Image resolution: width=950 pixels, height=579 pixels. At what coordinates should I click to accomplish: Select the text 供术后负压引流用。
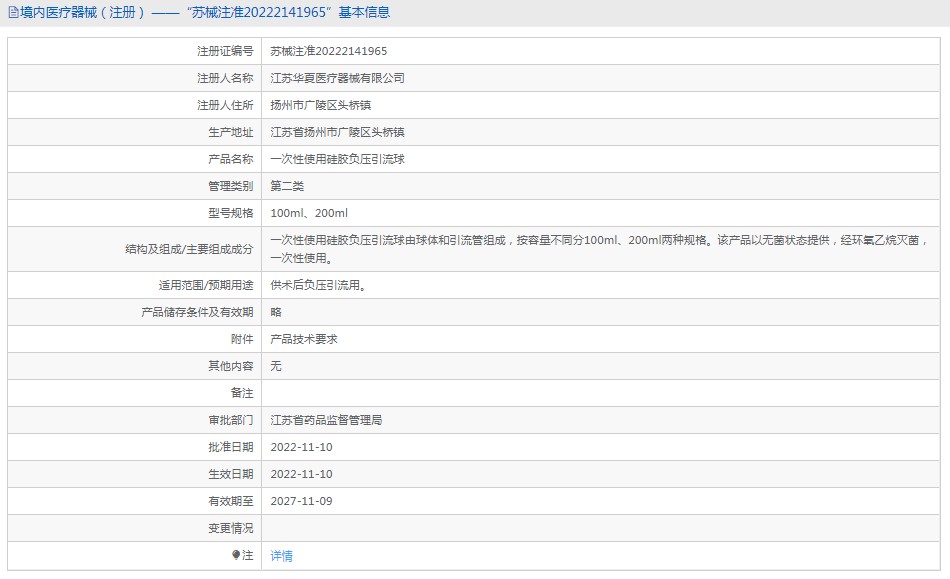coord(319,285)
